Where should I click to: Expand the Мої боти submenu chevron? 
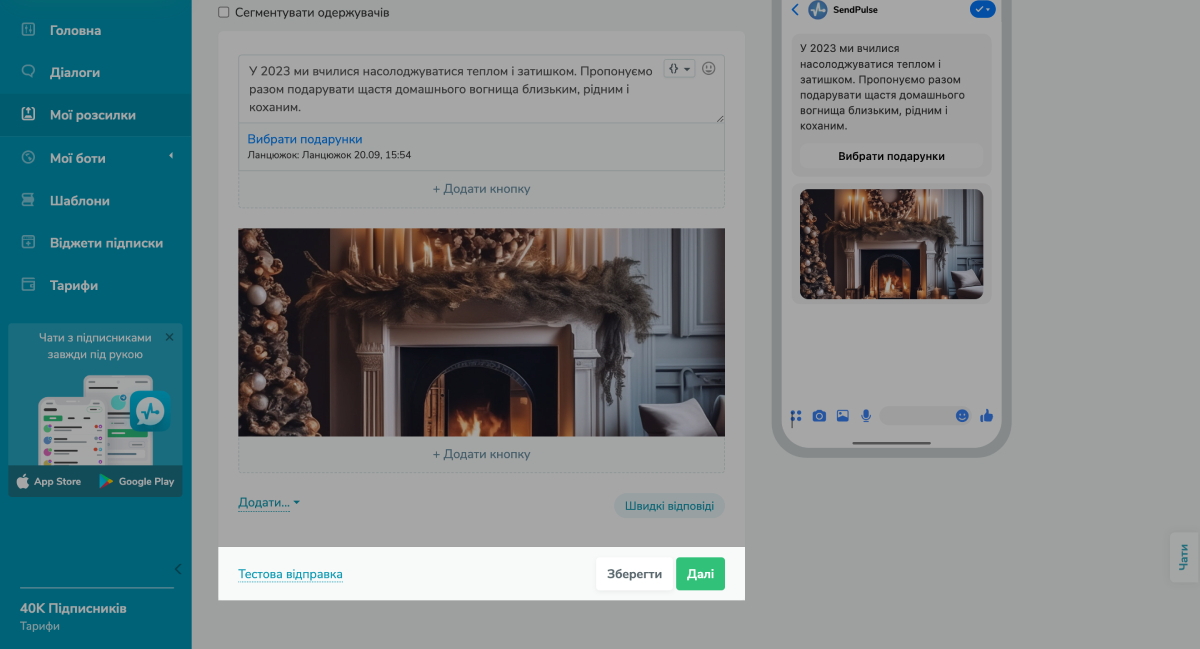(170, 157)
